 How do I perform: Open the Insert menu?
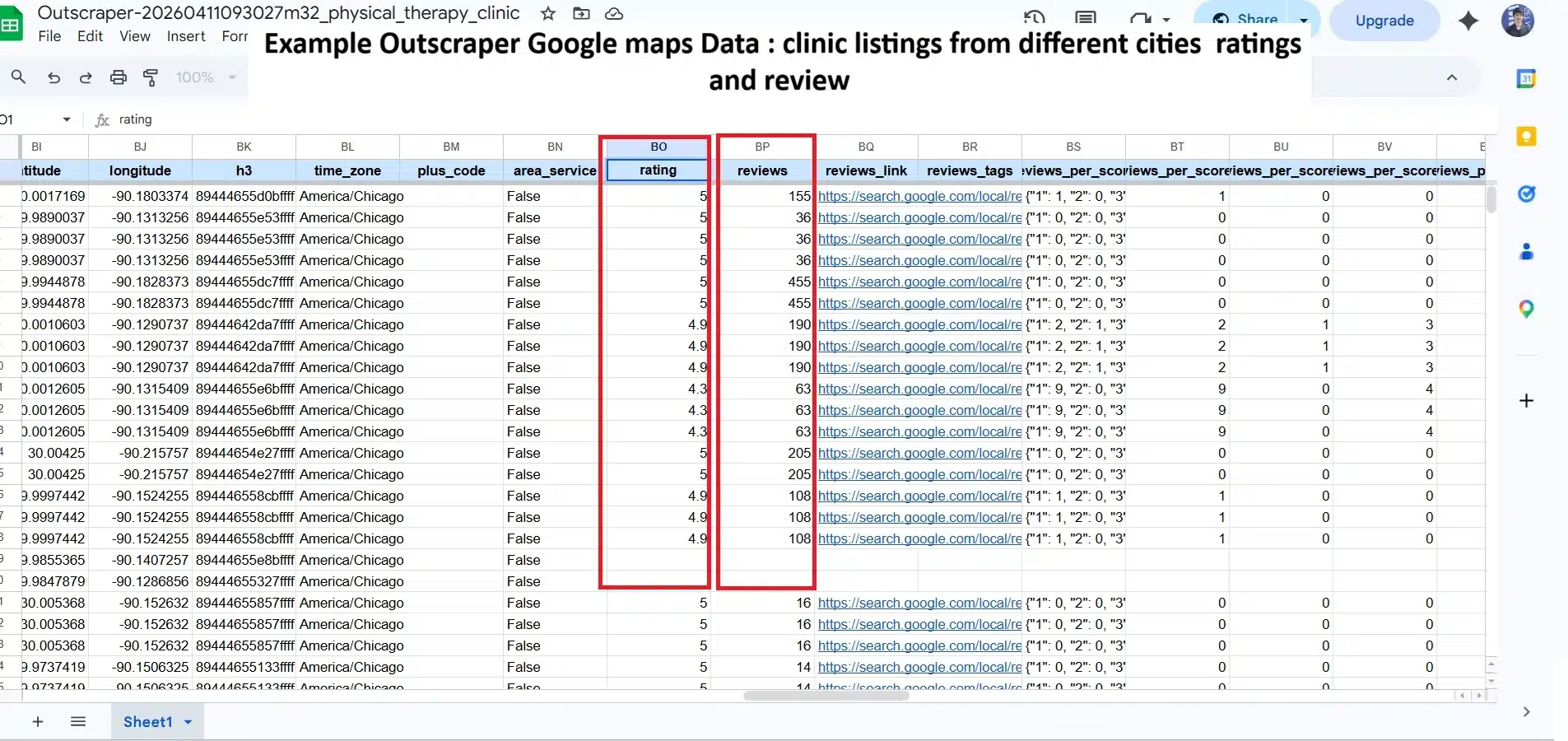pyautogui.click(x=186, y=36)
